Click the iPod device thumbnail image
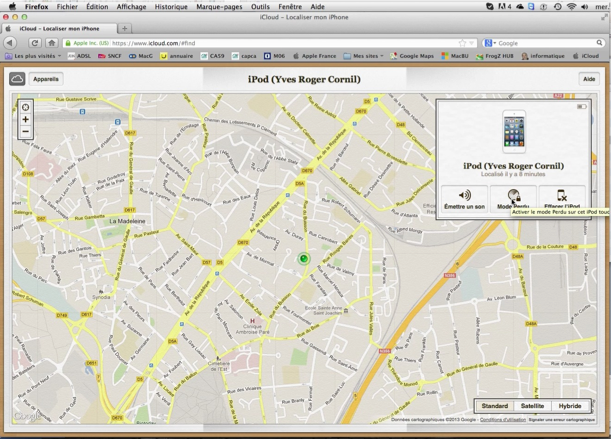611x439 pixels. 514,132
